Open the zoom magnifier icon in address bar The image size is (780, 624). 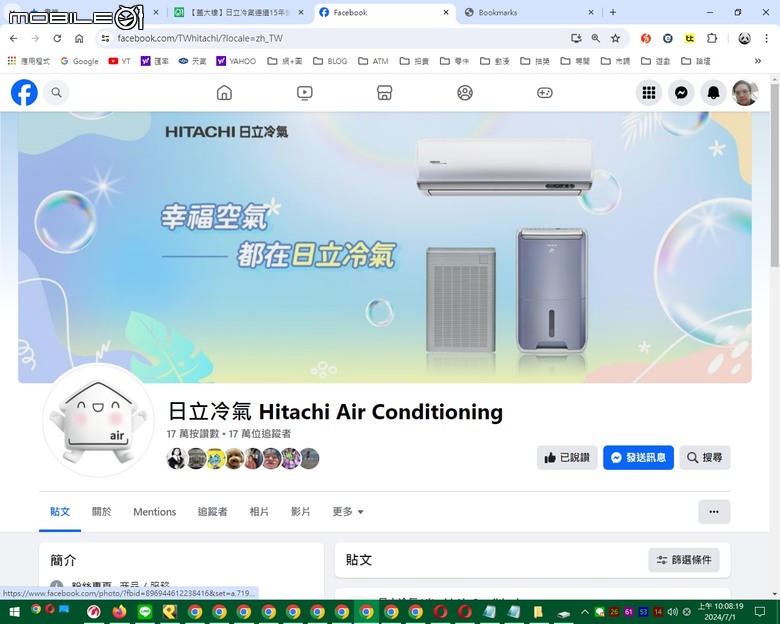point(595,38)
